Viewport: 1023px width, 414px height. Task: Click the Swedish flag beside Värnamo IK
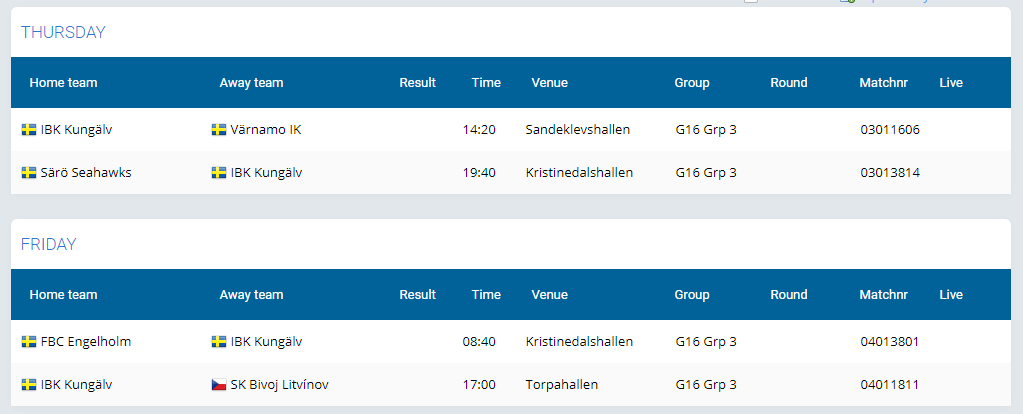click(x=219, y=130)
